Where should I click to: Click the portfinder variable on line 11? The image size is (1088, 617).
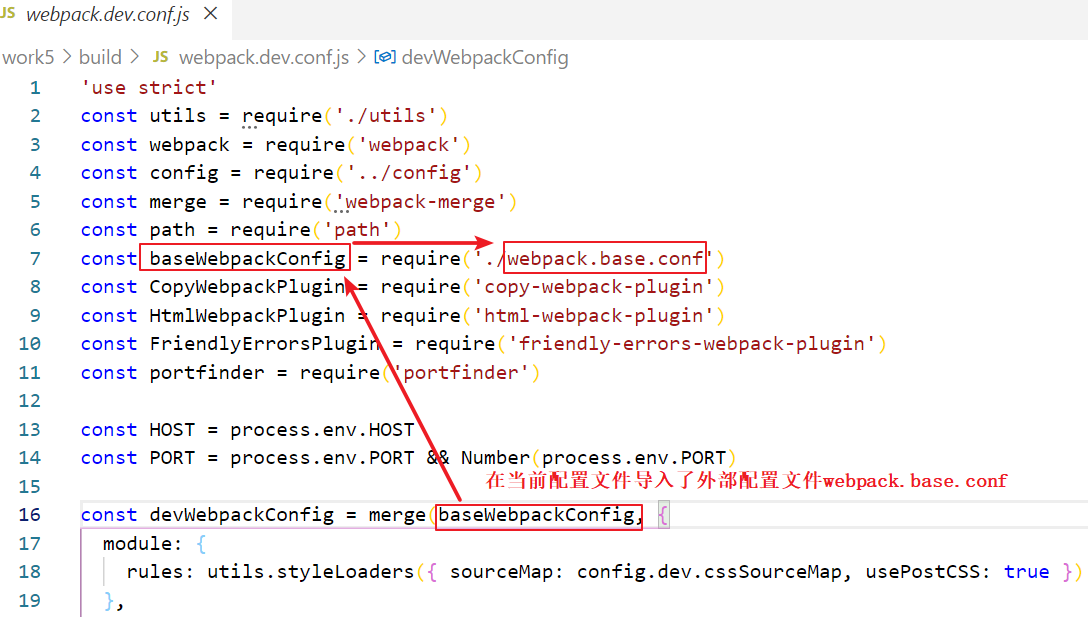[207, 373]
